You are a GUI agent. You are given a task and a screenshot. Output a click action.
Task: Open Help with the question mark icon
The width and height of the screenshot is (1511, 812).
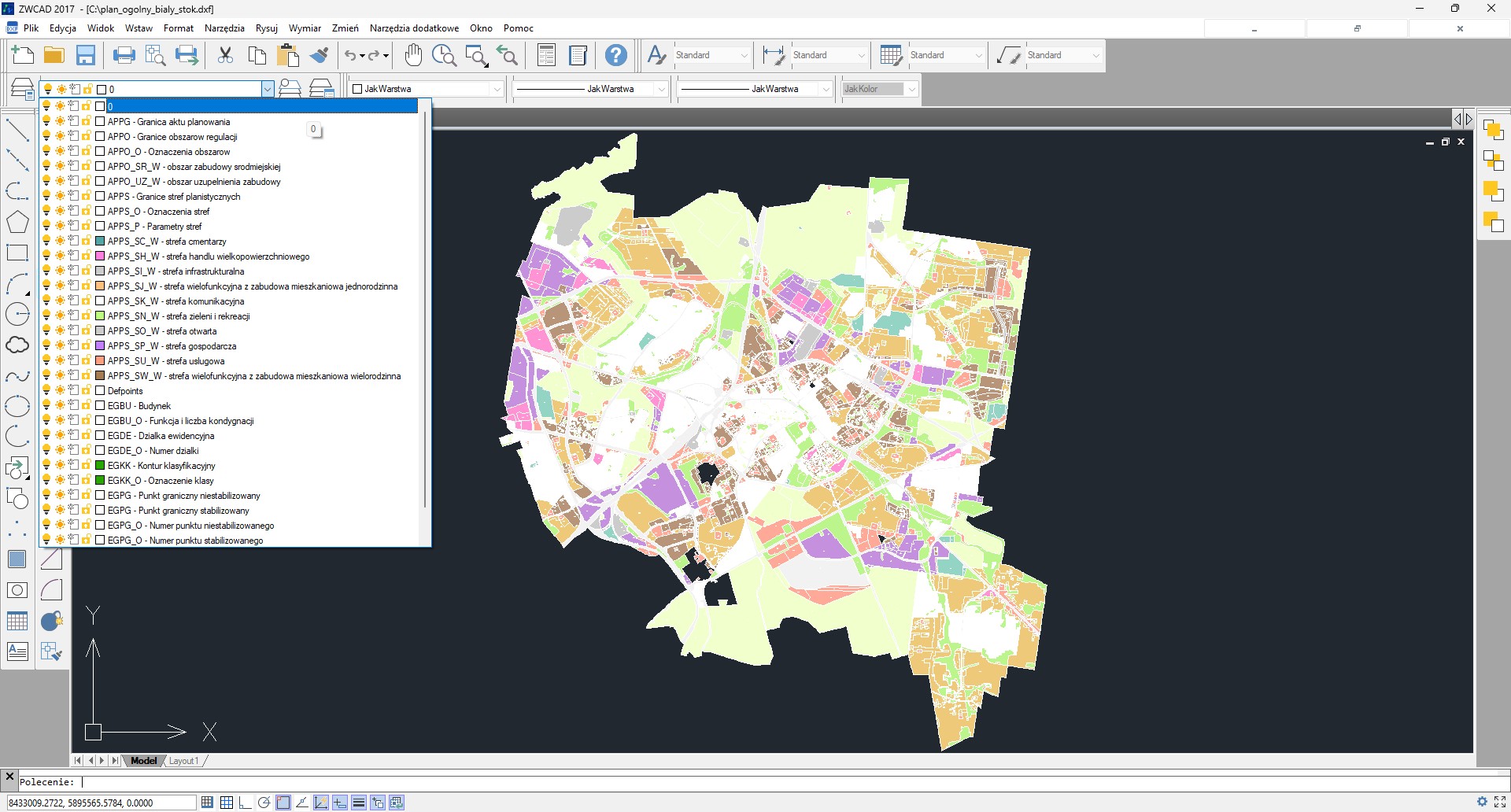click(x=616, y=55)
